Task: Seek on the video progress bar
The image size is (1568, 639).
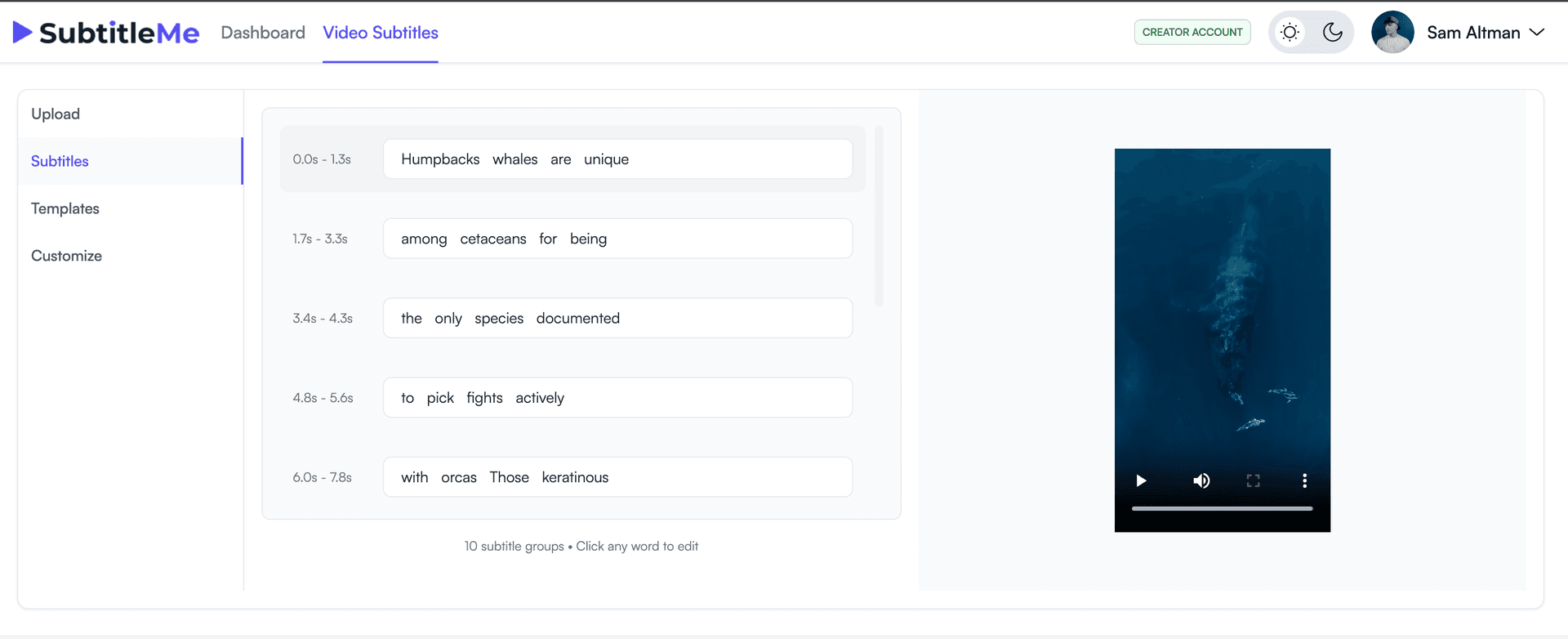Action: [1222, 508]
